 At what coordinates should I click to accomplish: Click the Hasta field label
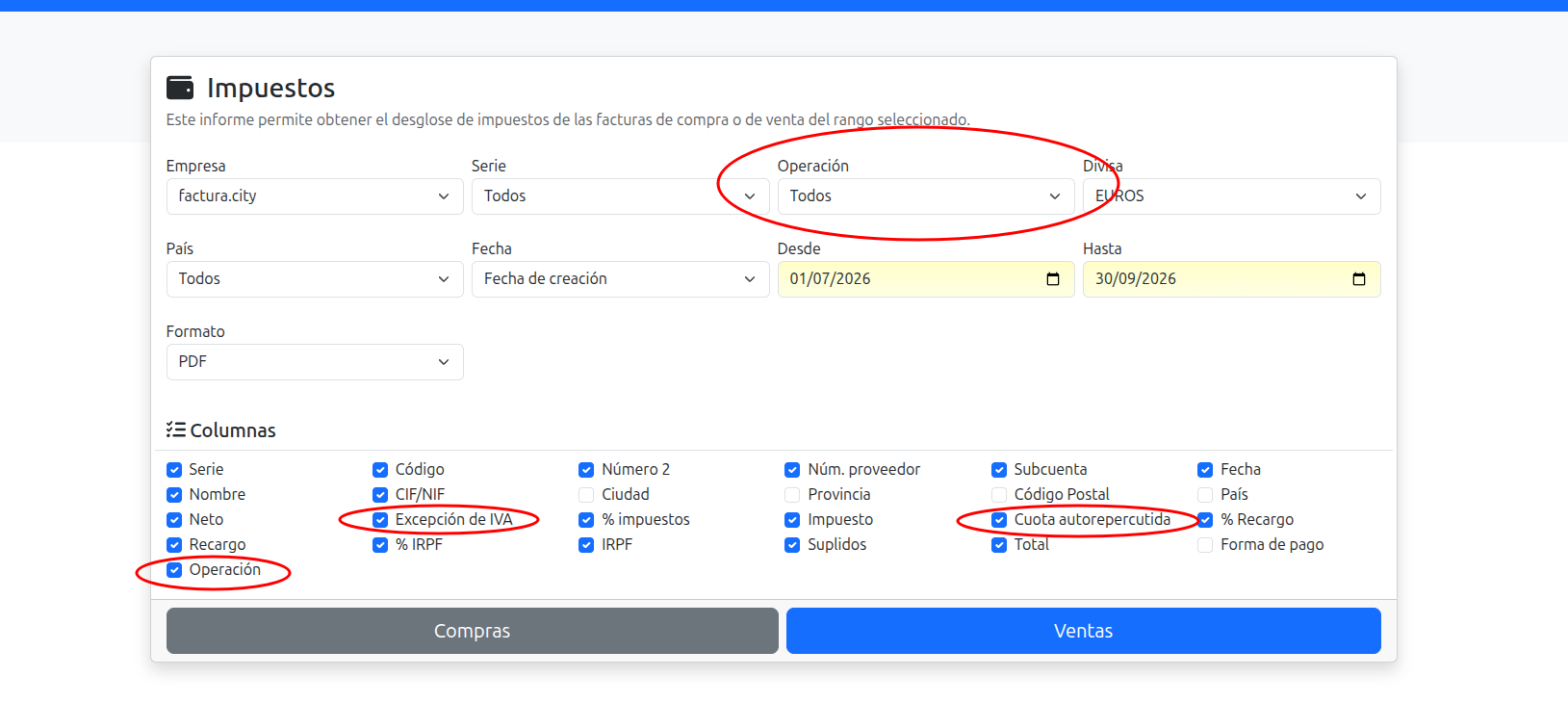click(x=1102, y=248)
